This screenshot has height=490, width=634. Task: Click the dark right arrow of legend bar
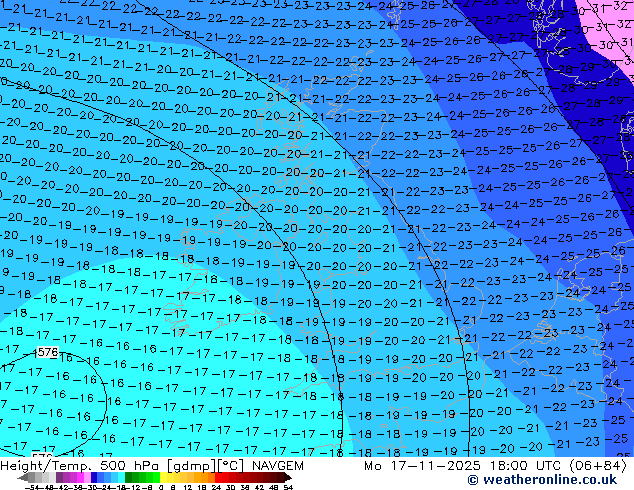coord(288,477)
